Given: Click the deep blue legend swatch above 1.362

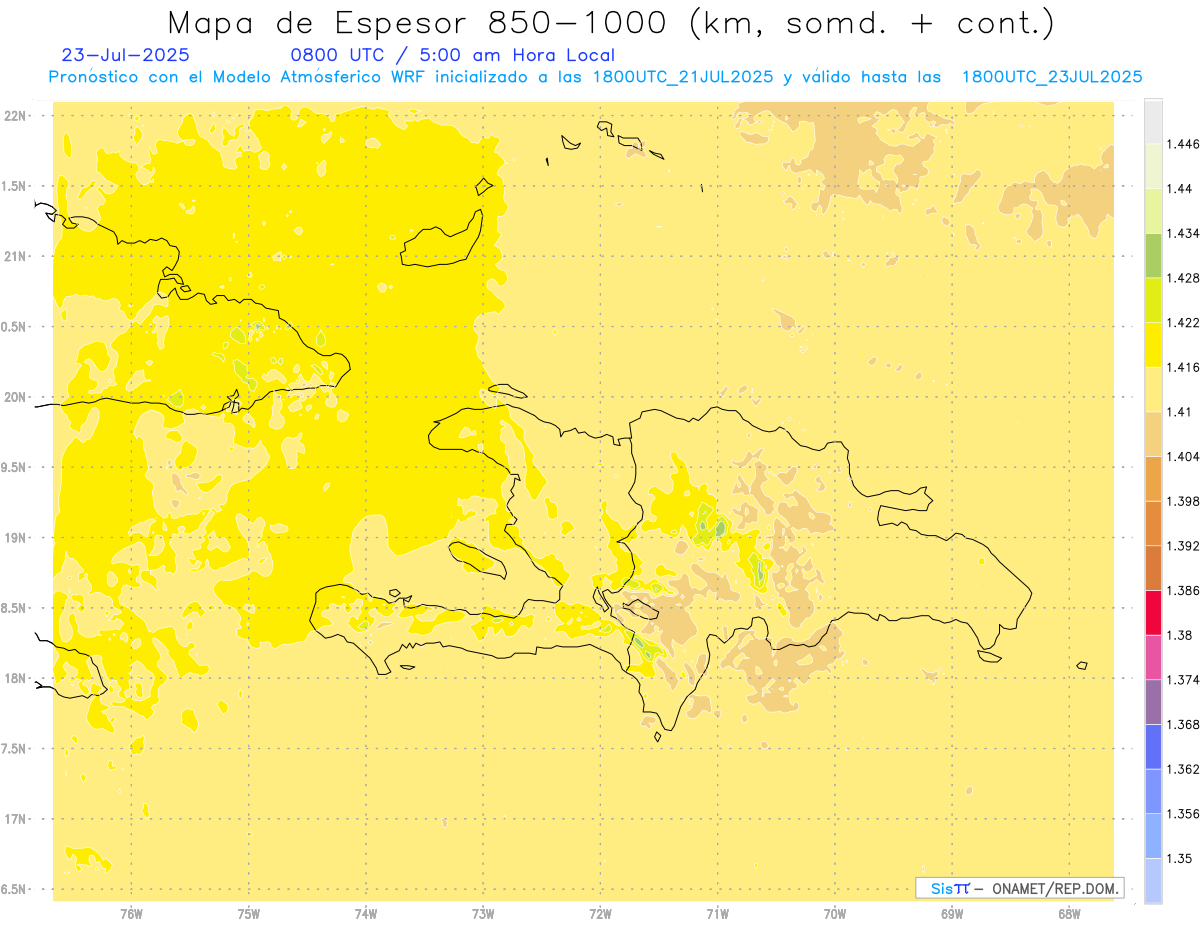Looking at the screenshot, I should [1153, 746].
